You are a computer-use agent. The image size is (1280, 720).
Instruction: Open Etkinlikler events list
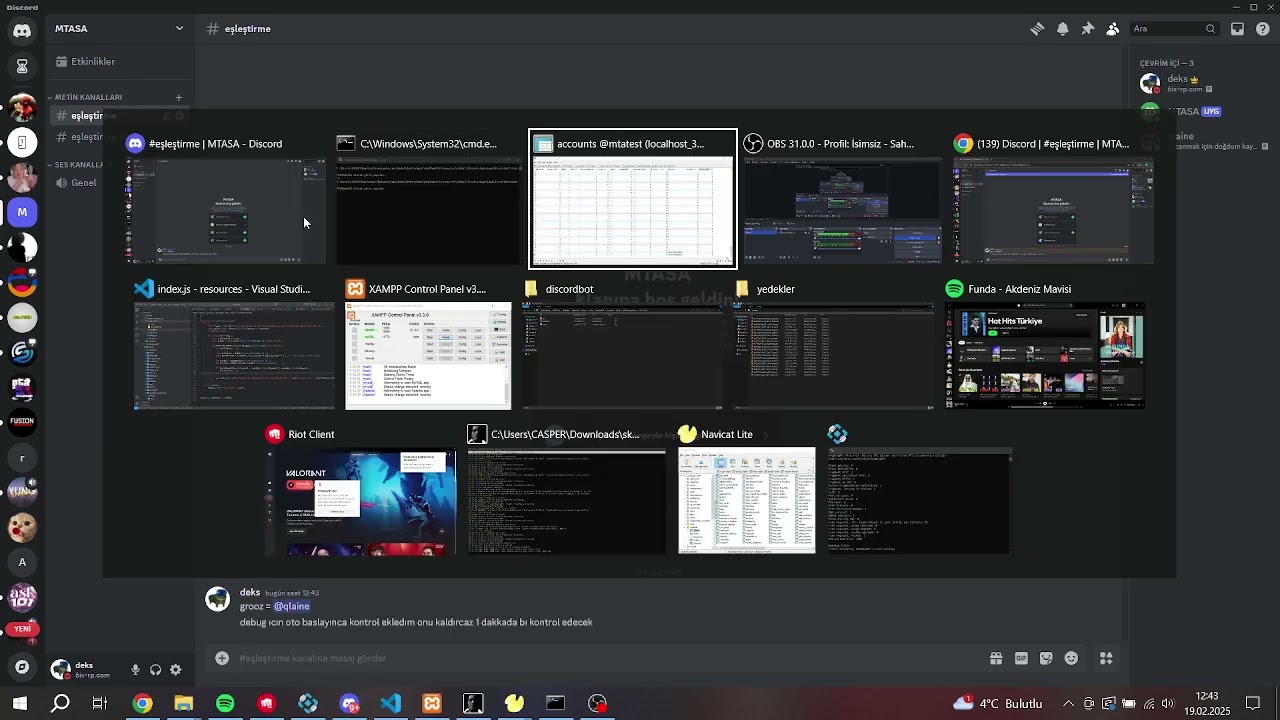pyautogui.click(x=119, y=62)
